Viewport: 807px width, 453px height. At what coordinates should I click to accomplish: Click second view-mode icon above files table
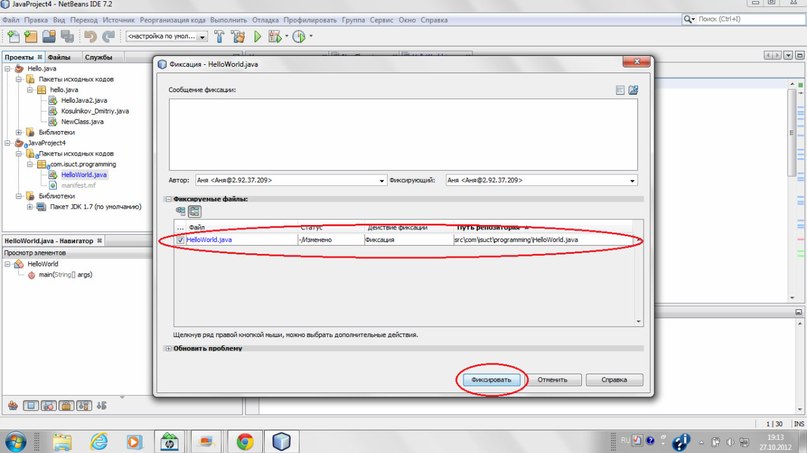195,211
